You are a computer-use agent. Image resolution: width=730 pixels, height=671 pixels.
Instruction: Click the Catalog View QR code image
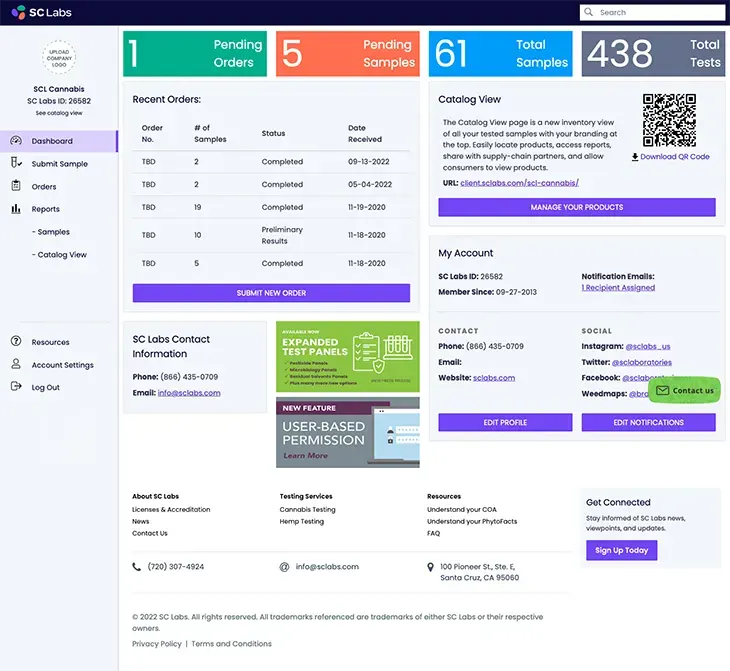click(669, 120)
